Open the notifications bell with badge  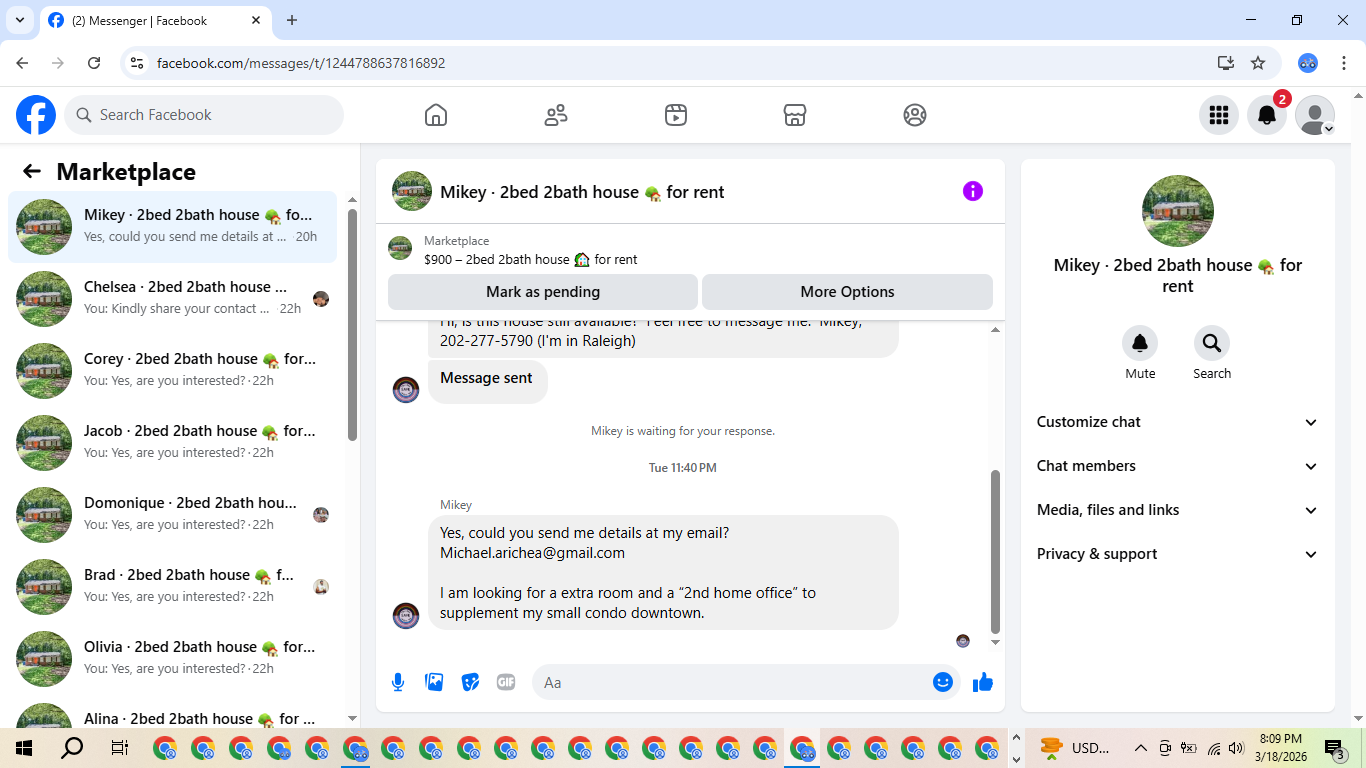1267,115
